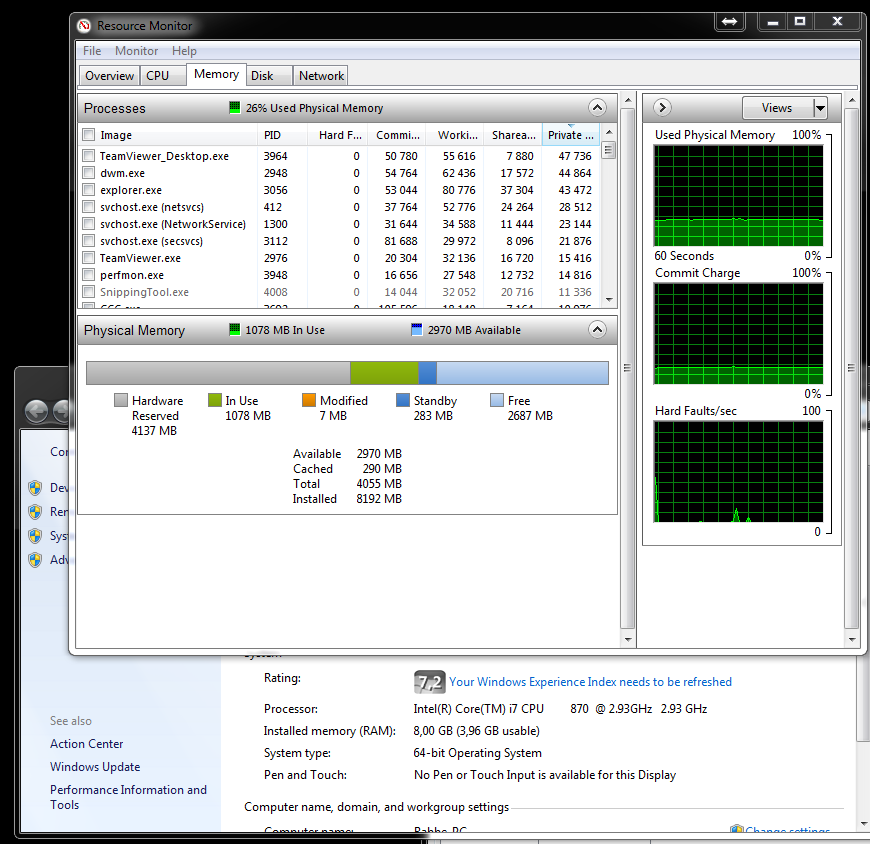Click the gray Hardware Reserved color swatch
The width and height of the screenshot is (870, 844).
(121, 400)
